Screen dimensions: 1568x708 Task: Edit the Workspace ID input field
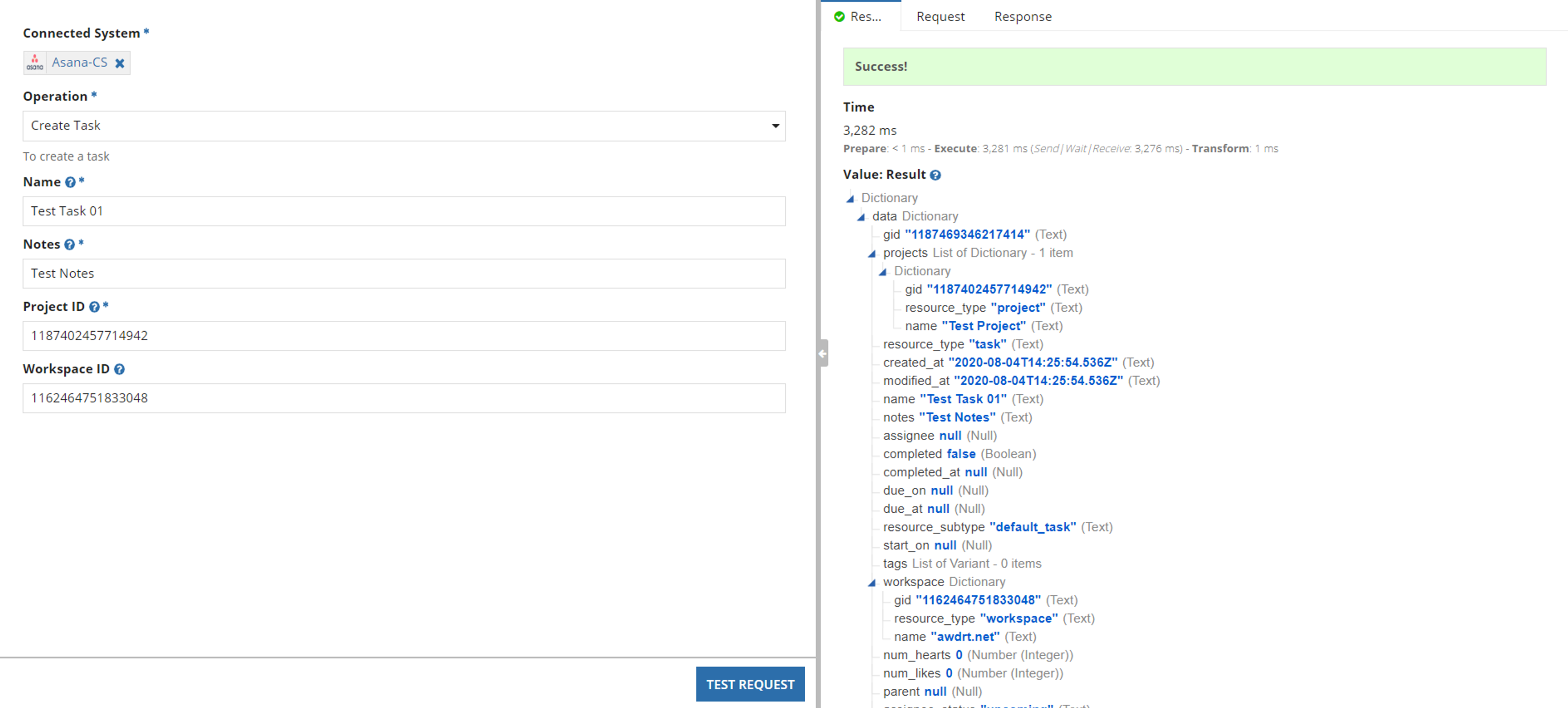pyautogui.click(x=404, y=398)
